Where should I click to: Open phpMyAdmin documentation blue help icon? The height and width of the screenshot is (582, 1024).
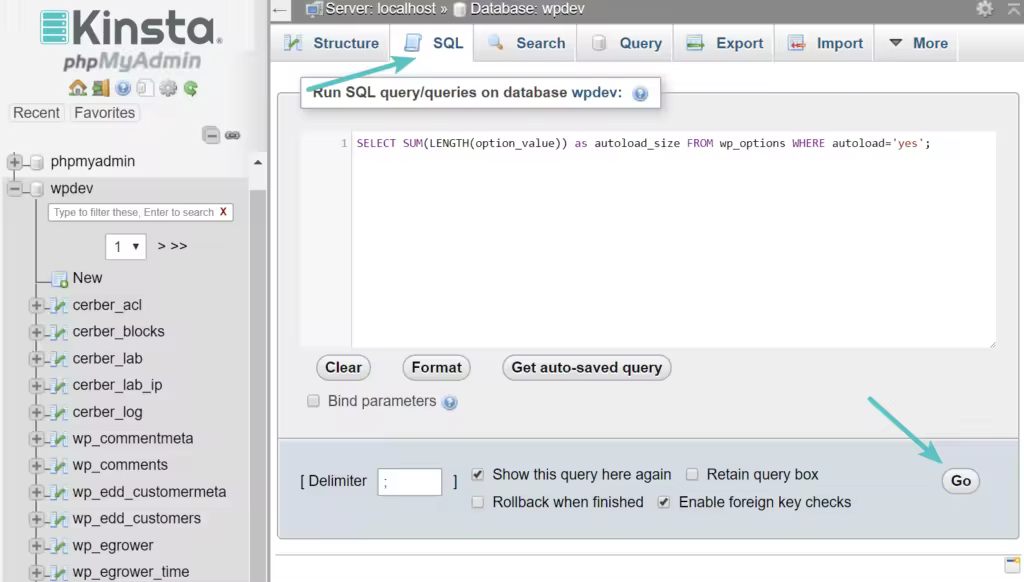(123, 88)
